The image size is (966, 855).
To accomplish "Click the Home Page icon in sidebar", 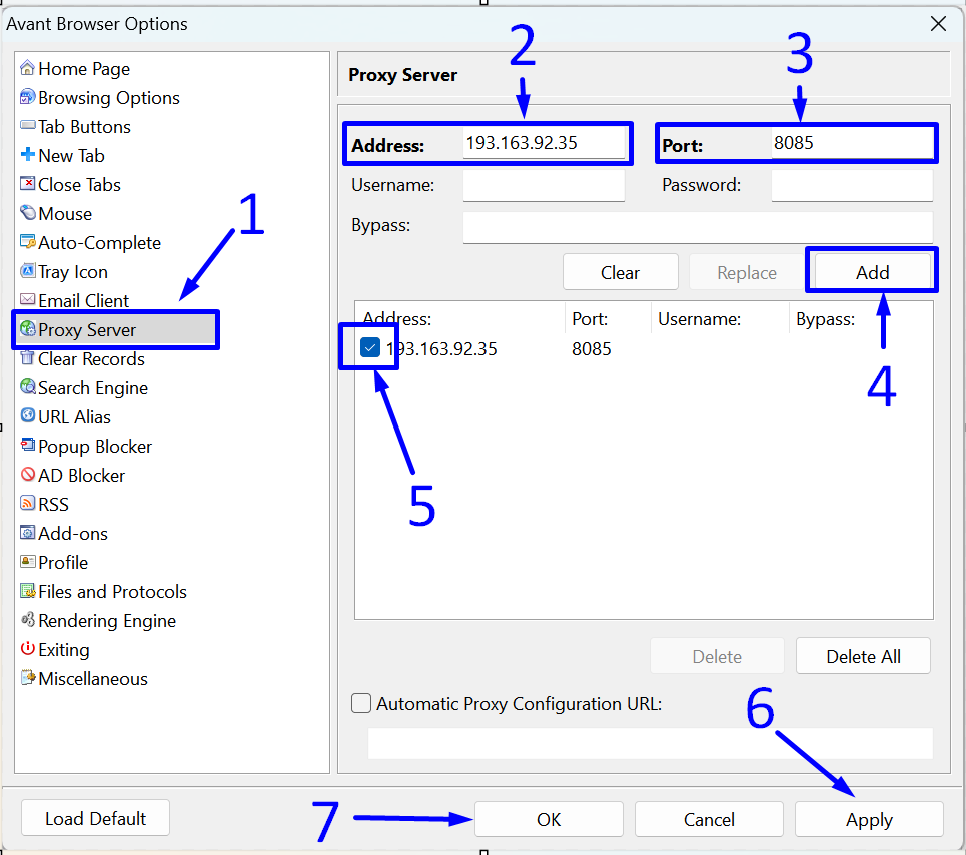I will pyautogui.click(x=28, y=69).
